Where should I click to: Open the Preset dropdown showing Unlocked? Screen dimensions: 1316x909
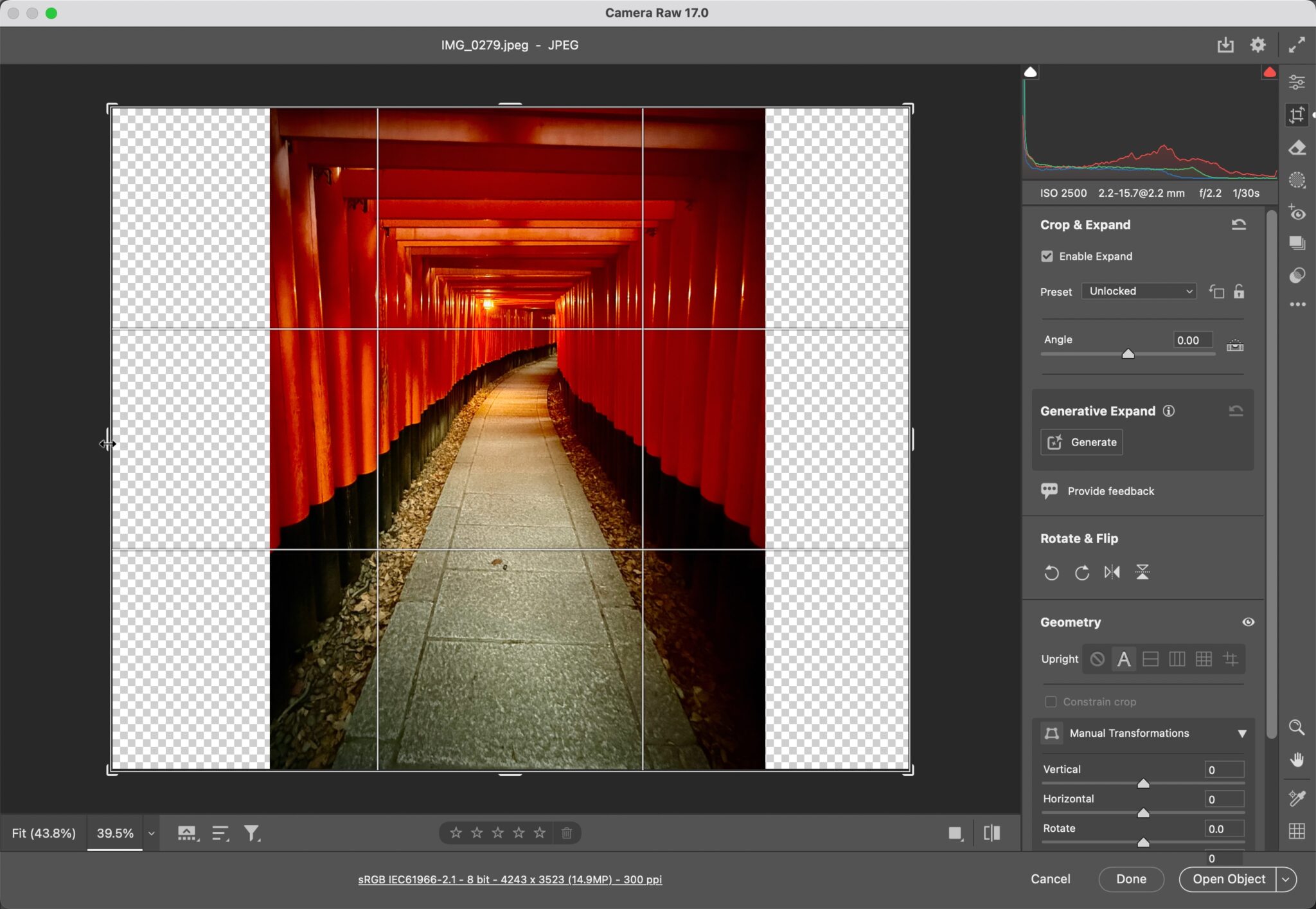point(1138,291)
